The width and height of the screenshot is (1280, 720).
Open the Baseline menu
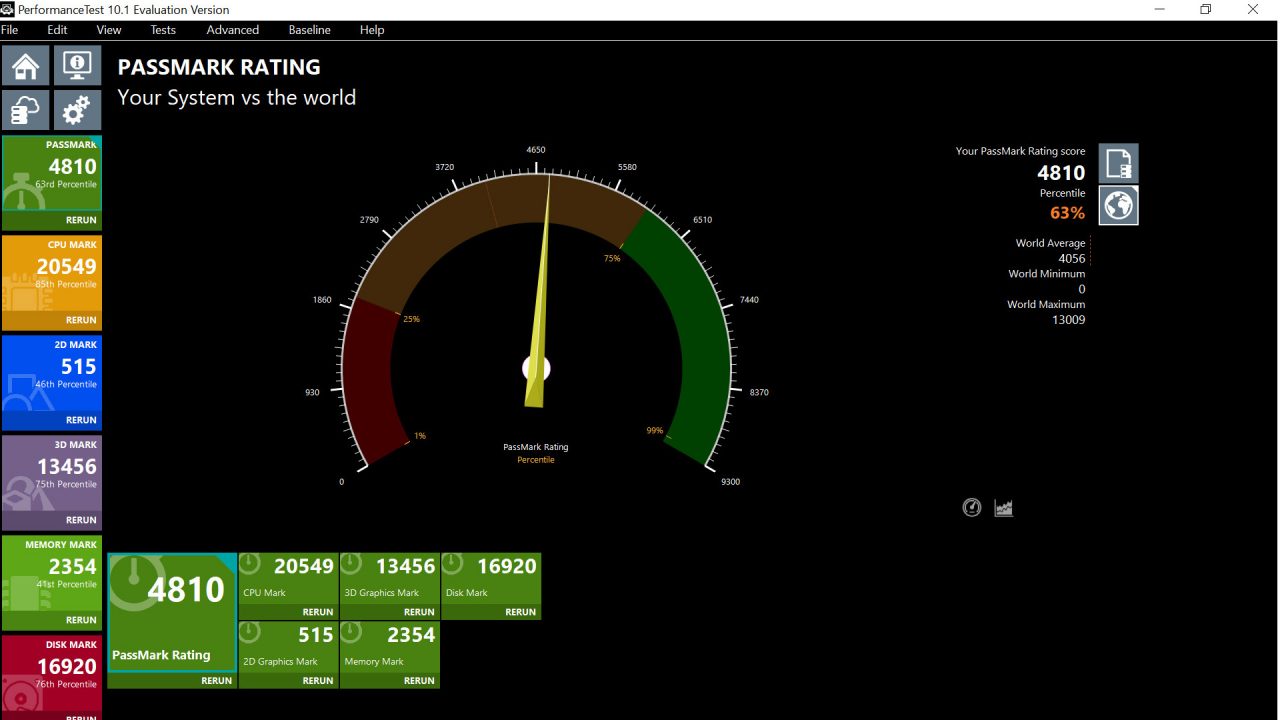coord(310,30)
